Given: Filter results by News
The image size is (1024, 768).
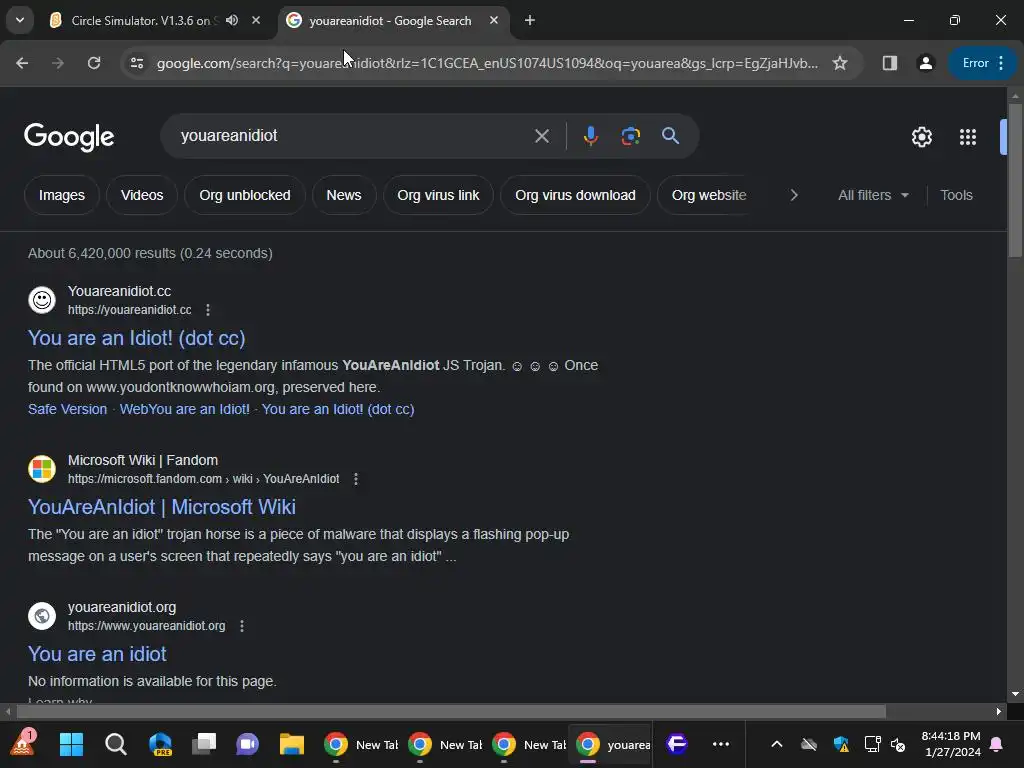Looking at the screenshot, I should pos(344,195).
